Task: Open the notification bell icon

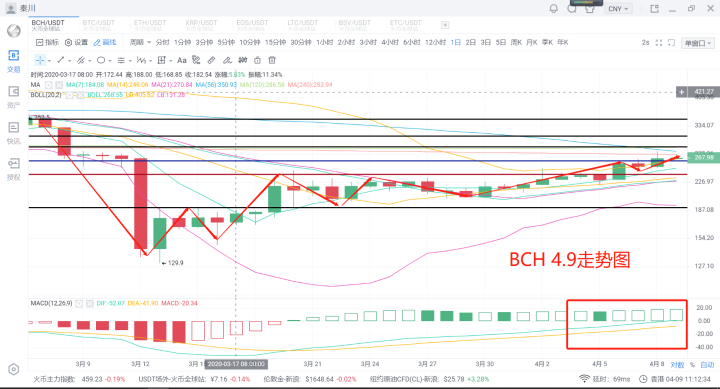Action: click(554, 8)
